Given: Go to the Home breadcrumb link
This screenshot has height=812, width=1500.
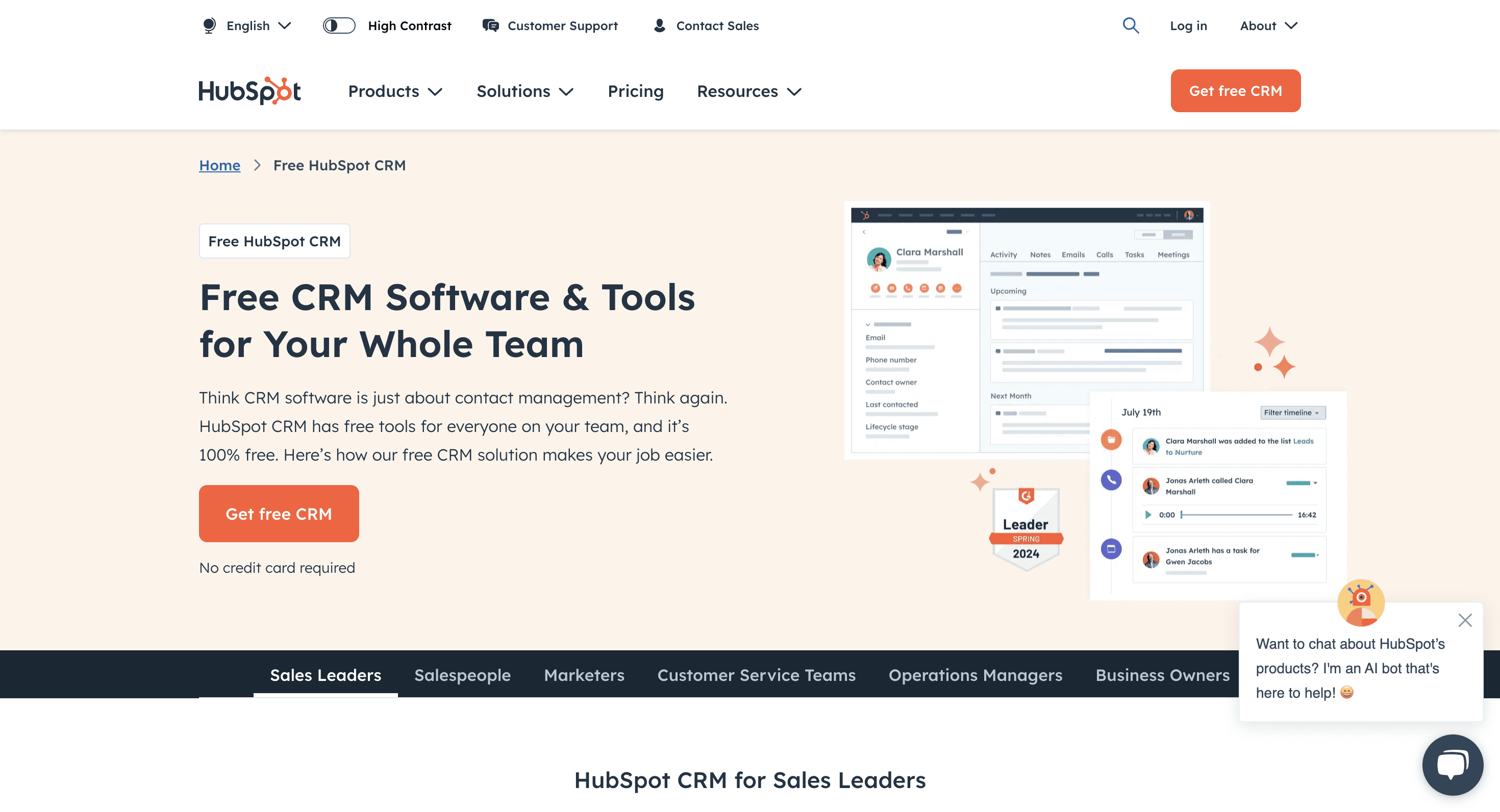Looking at the screenshot, I should (x=219, y=165).
